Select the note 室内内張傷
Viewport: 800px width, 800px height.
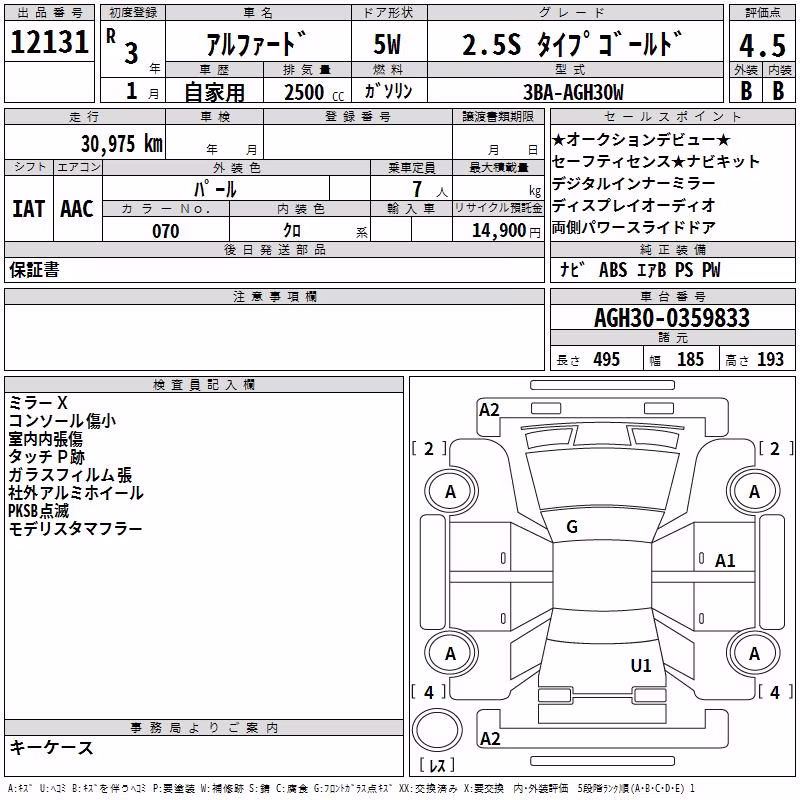click(x=45, y=439)
